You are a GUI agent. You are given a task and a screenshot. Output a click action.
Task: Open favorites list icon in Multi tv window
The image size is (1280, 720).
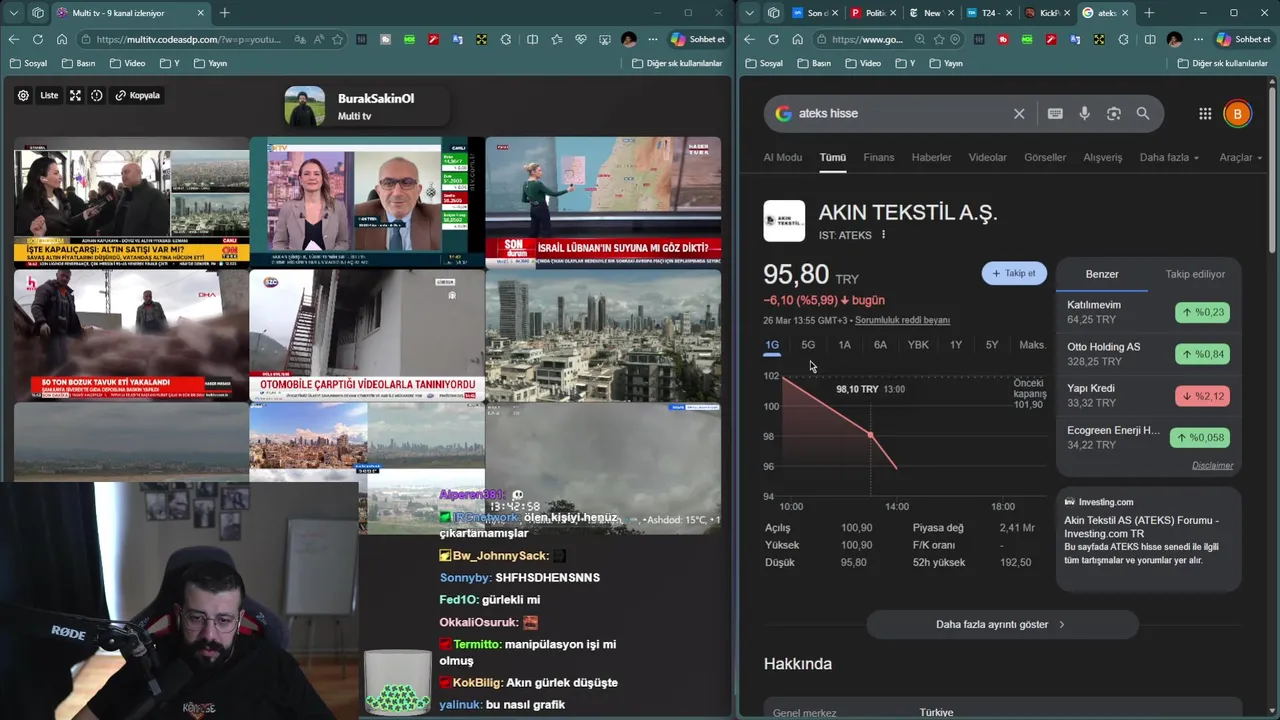[x=557, y=39]
